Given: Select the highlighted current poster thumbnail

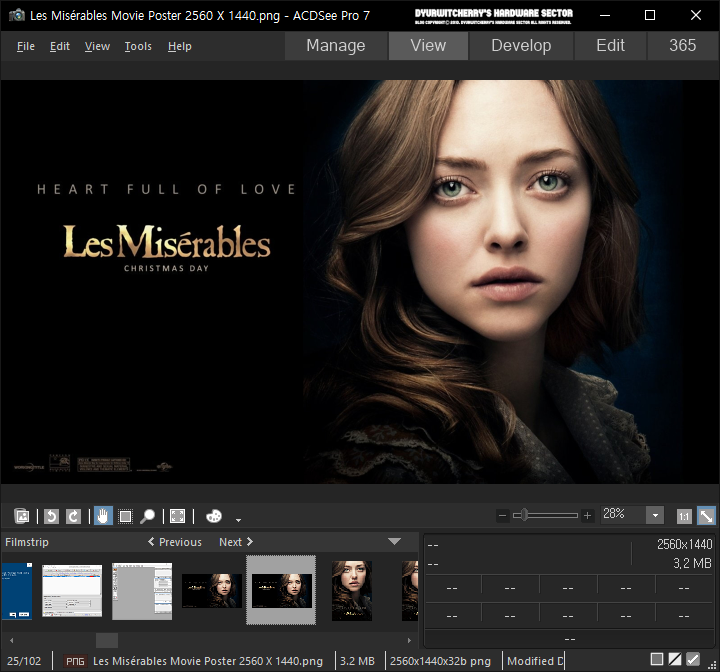Looking at the screenshot, I should coord(281,590).
